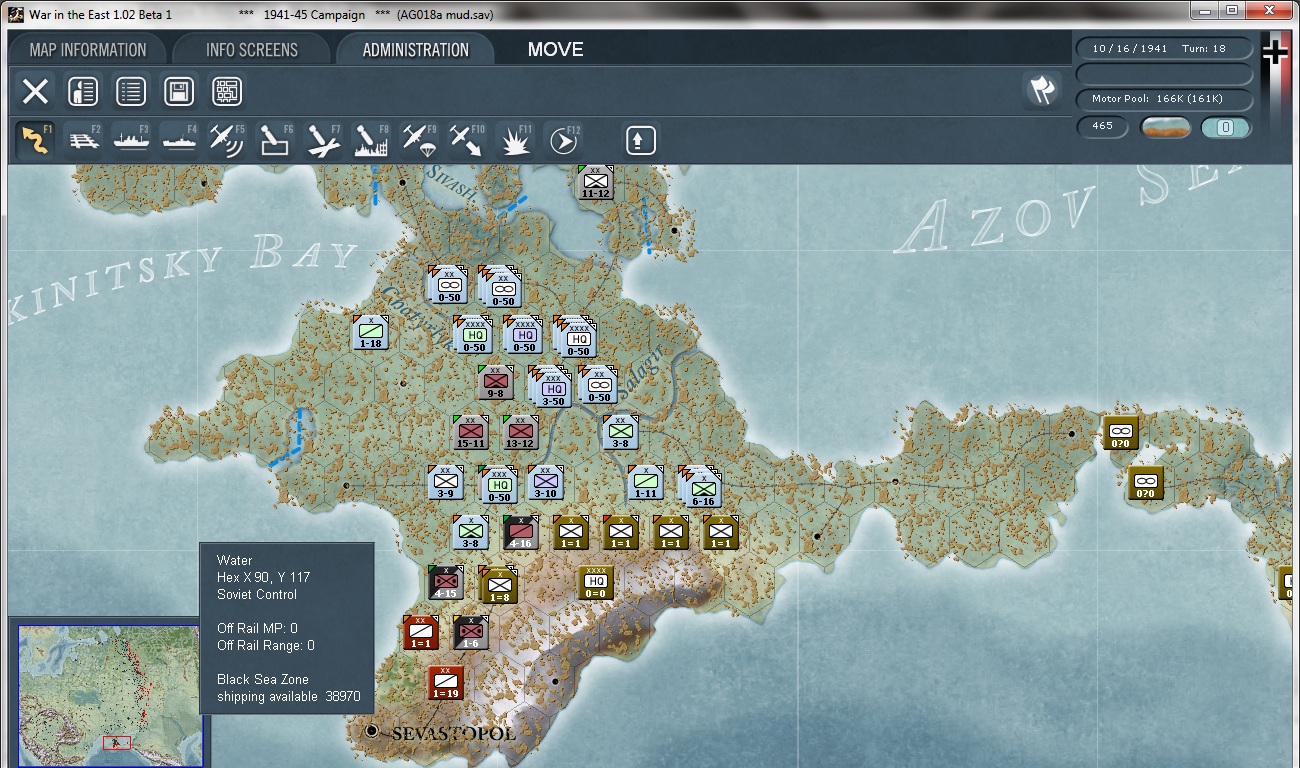Click the floppy disk save icon
1300x768 pixels.
point(179,92)
